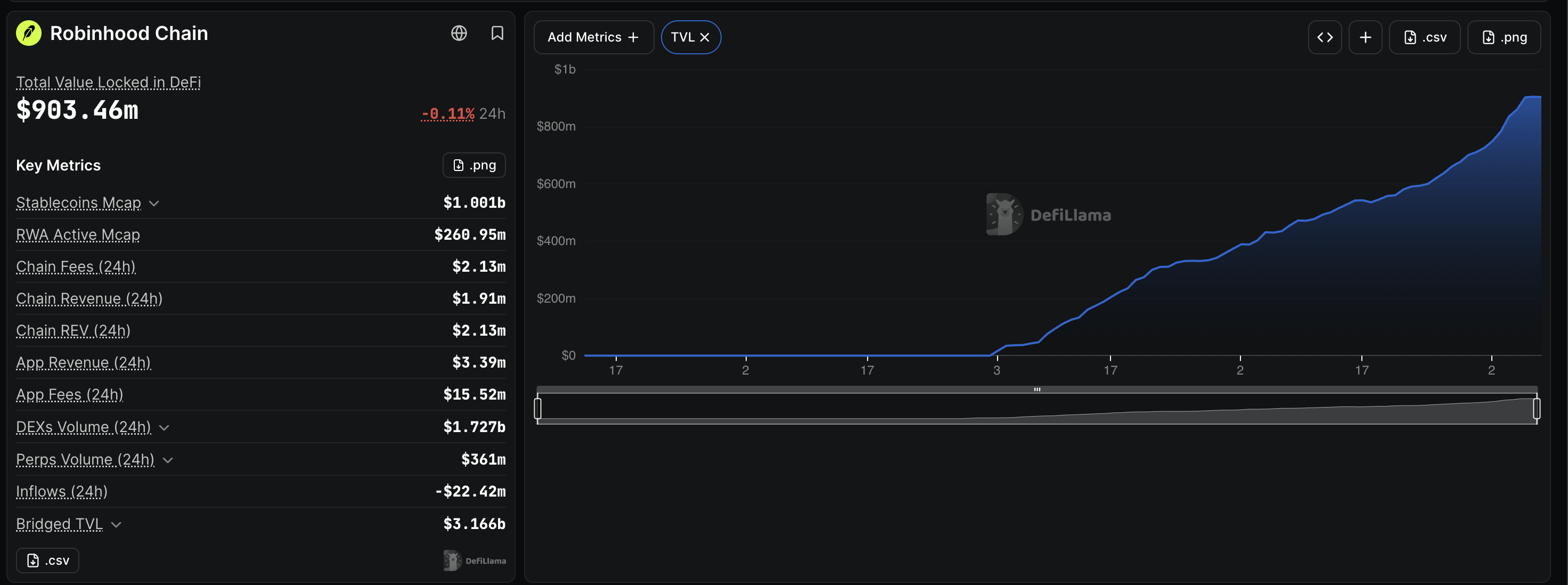1568x585 pixels.
Task: Click the left range slider handle
Action: 537,408
